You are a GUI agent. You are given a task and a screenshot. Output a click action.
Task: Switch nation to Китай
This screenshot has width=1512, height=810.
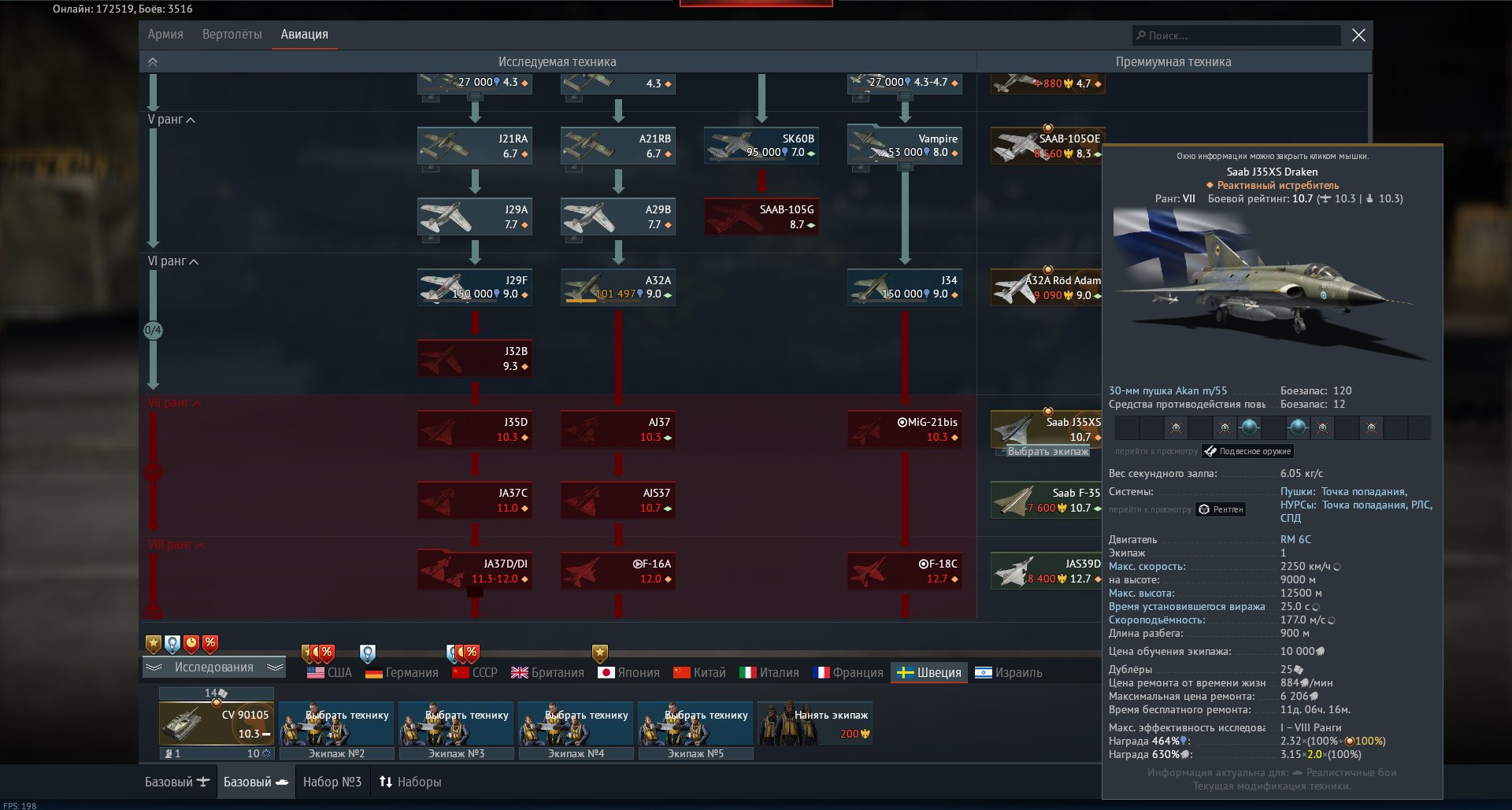click(699, 673)
